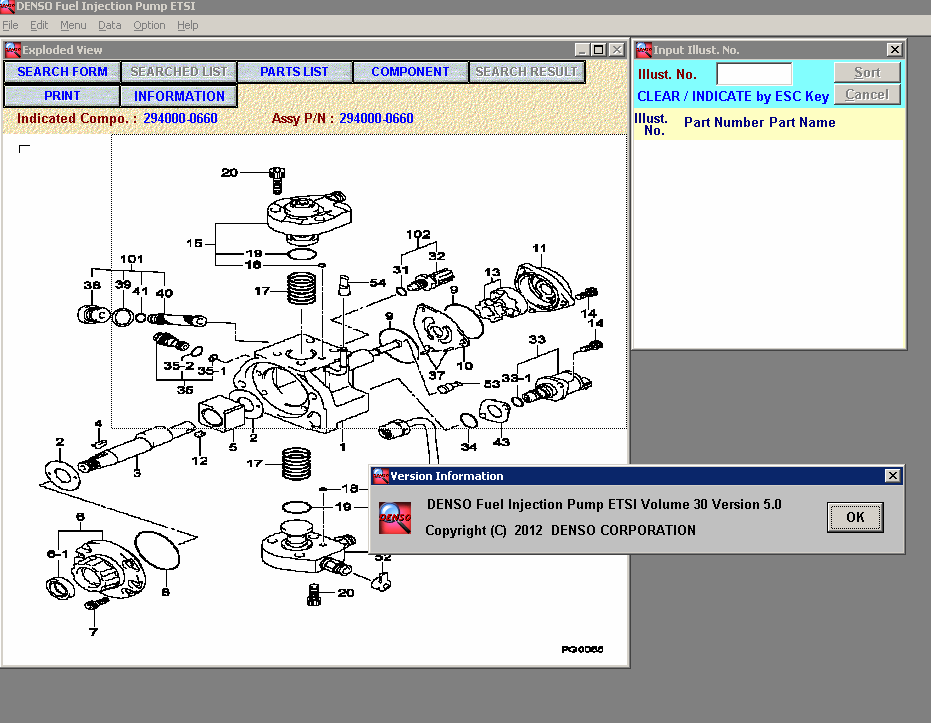Open the SEARCH FORM view

pyautogui.click(x=62, y=71)
